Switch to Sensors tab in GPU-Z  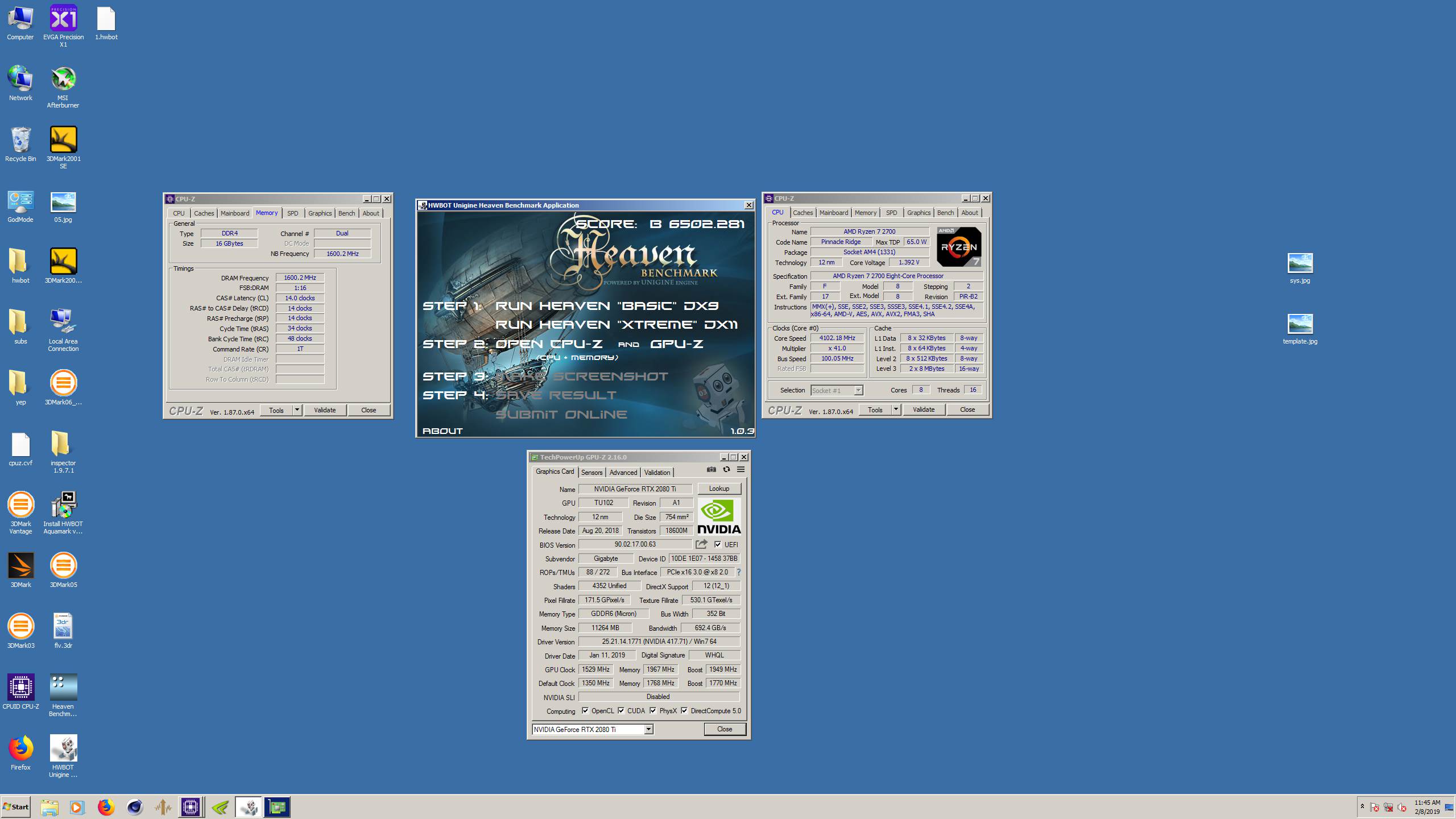[591, 473]
